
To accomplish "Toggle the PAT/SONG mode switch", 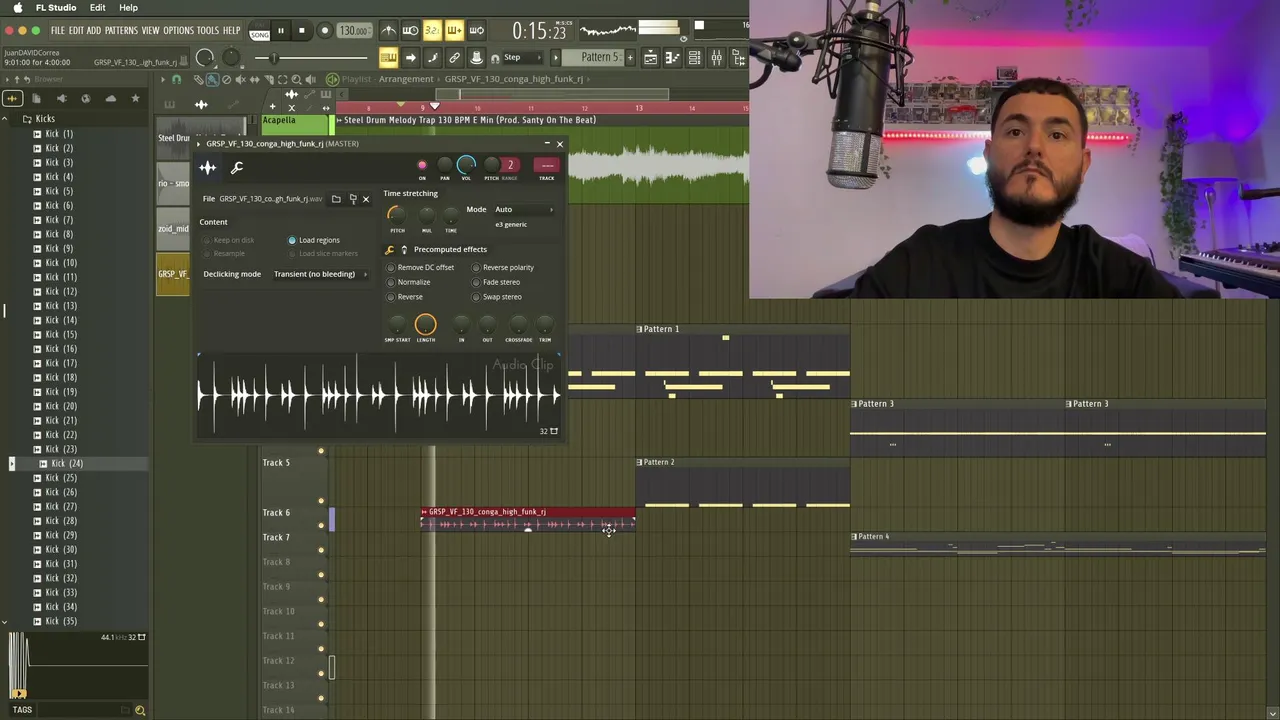I will [259, 31].
